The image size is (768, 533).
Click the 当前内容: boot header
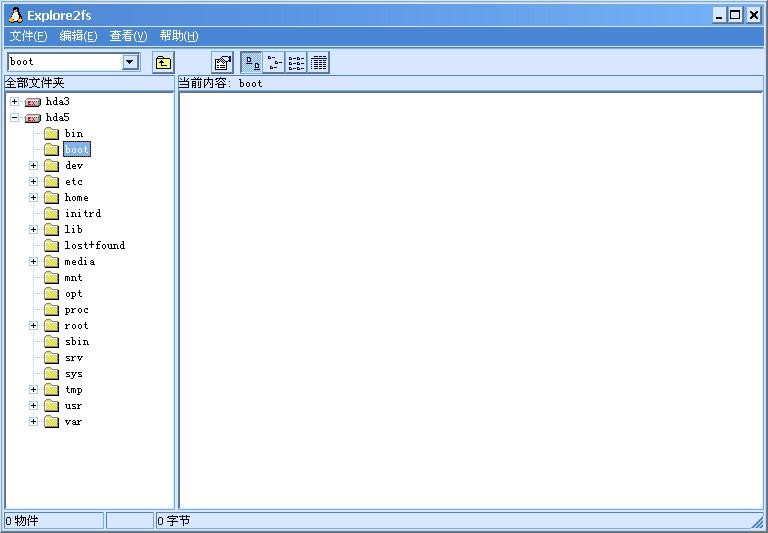click(x=470, y=83)
